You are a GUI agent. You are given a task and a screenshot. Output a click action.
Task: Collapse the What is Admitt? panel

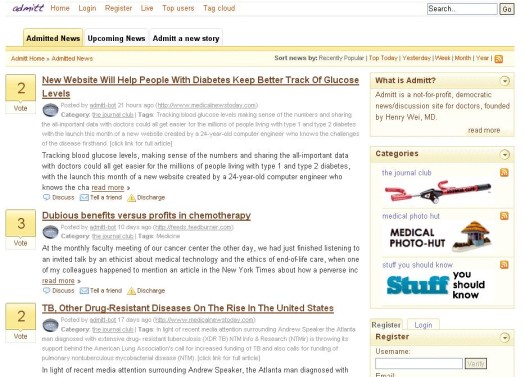pos(505,81)
